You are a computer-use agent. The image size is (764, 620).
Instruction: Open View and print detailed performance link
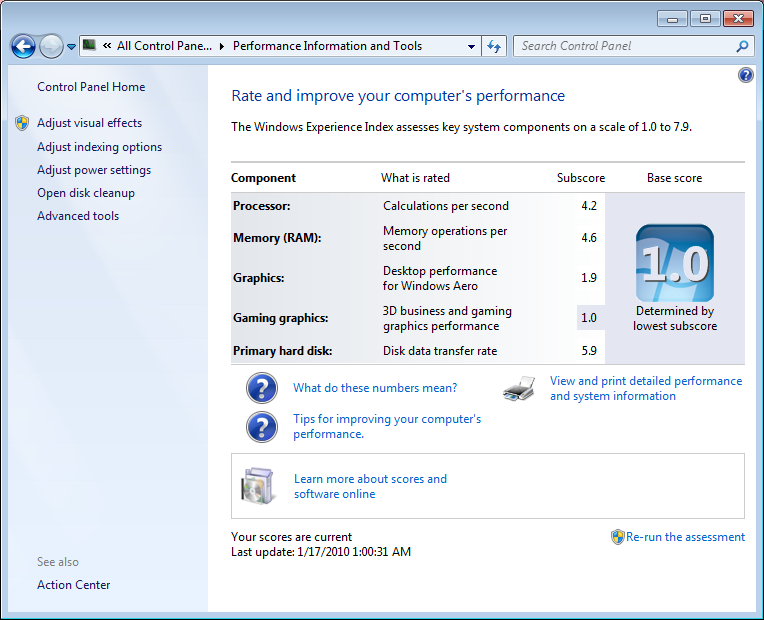646,388
